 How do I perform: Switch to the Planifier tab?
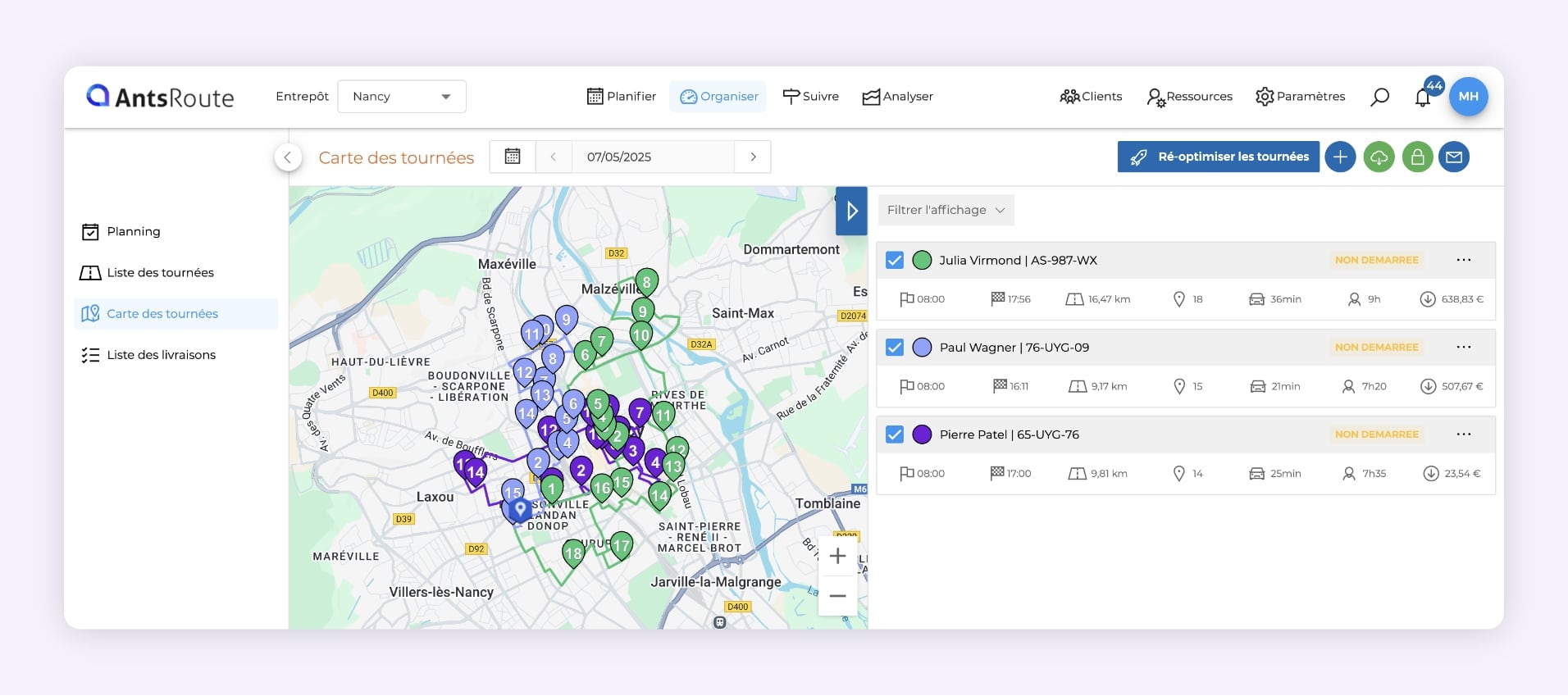[x=622, y=97]
